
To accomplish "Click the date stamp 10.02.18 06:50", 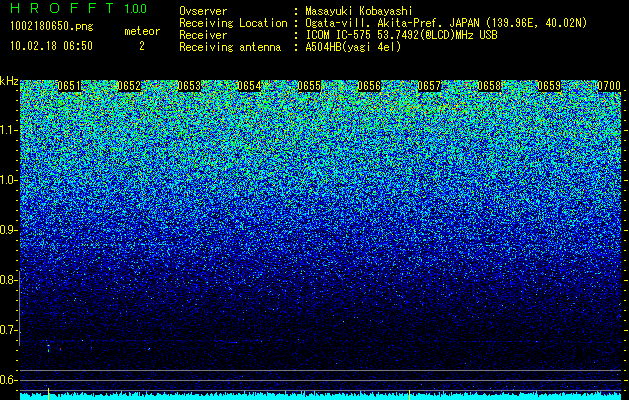I will [x=51, y=46].
